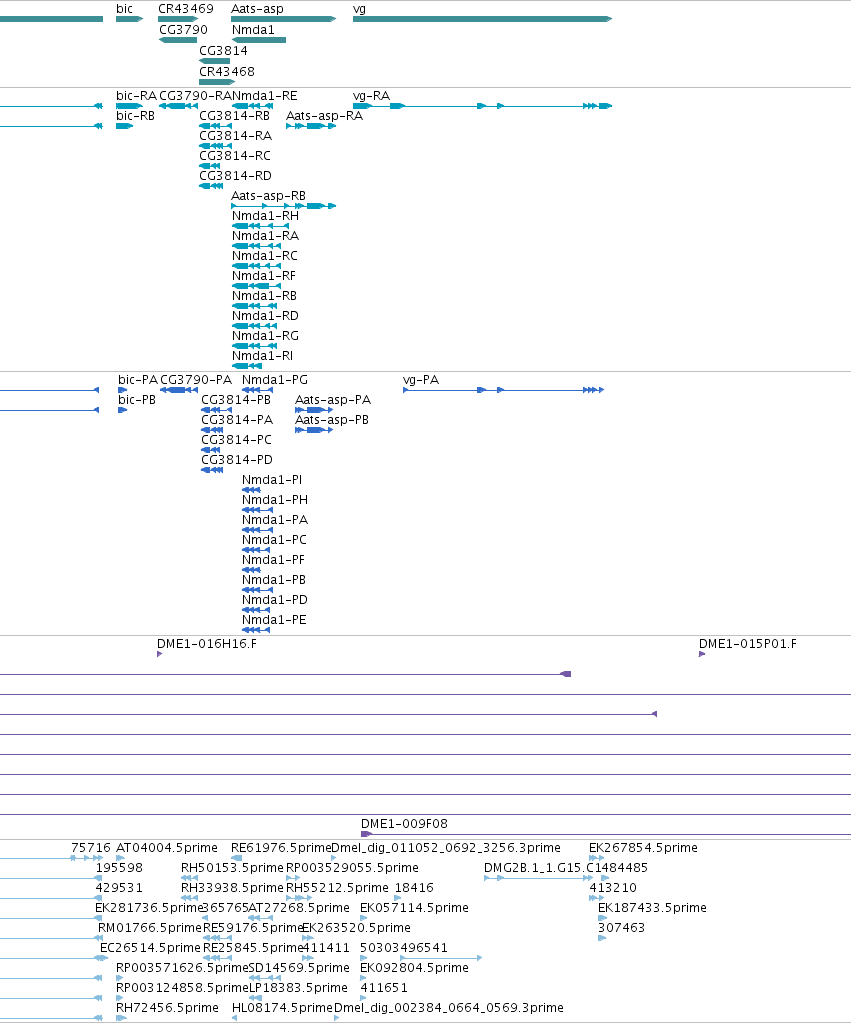Select the 'DME1-016H16.F' clone label
This screenshot has height=1023, width=851.
(207, 644)
